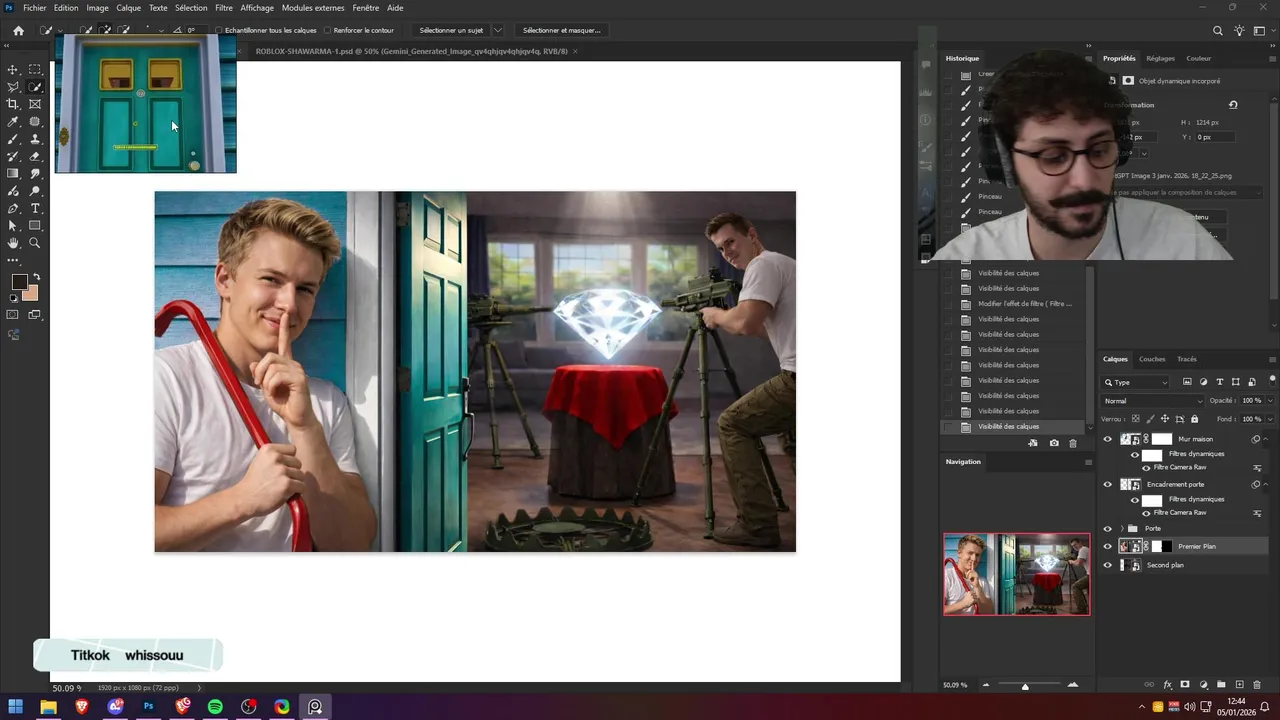Select the Move tool
Viewport: 1280px width, 720px height.
click(13, 69)
